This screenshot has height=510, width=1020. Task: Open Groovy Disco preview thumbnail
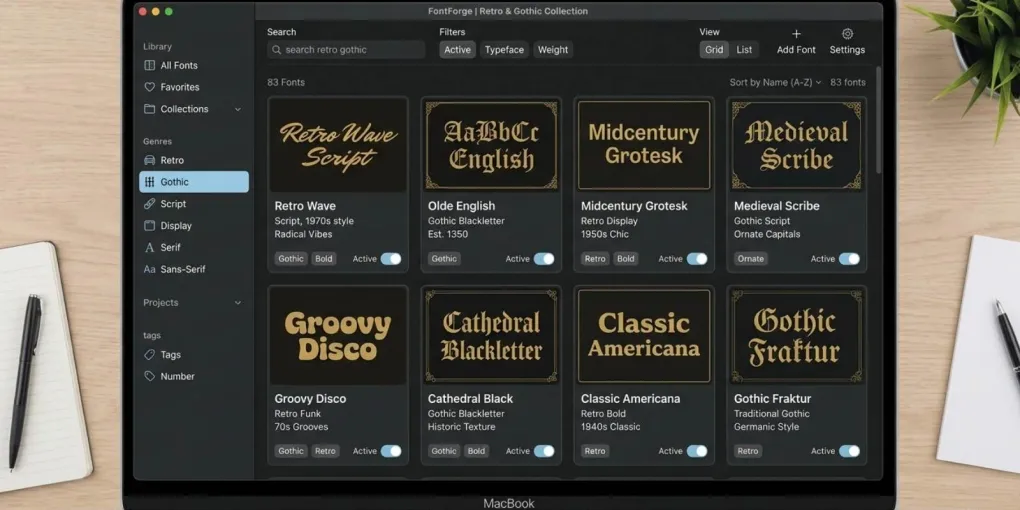(x=338, y=336)
